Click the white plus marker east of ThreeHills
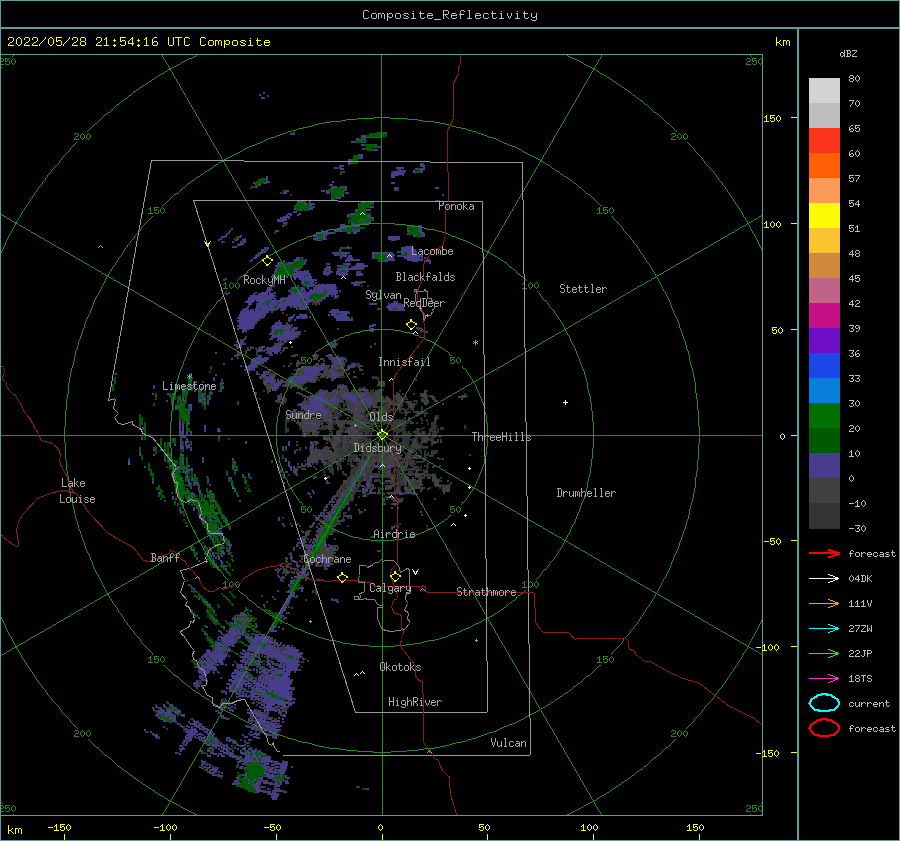The image size is (900, 841). [x=565, y=402]
